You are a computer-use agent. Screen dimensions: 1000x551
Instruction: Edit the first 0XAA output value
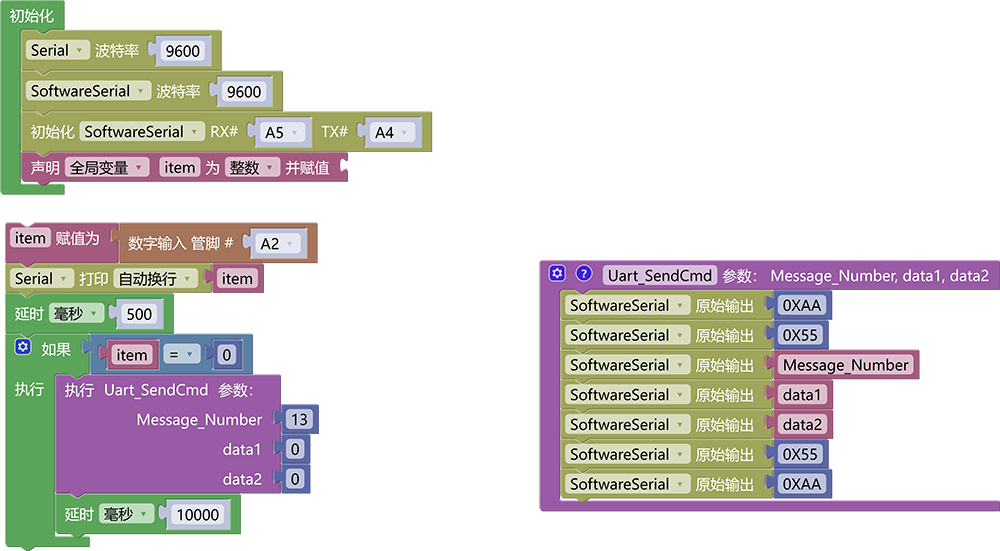click(802, 305)
